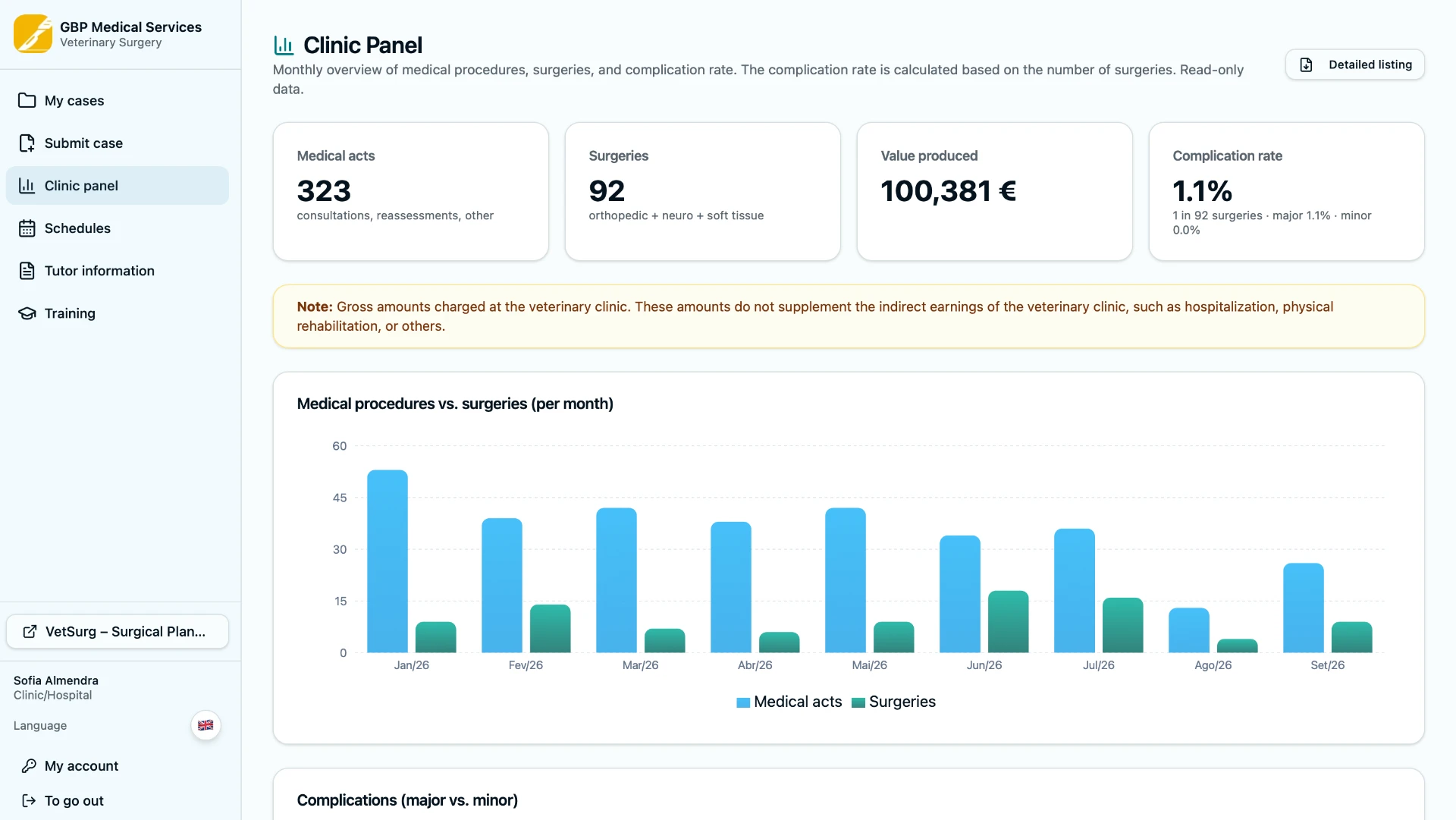
Task: Click the Jun/26 Surgeries bar
Action: click(1009, 622)
